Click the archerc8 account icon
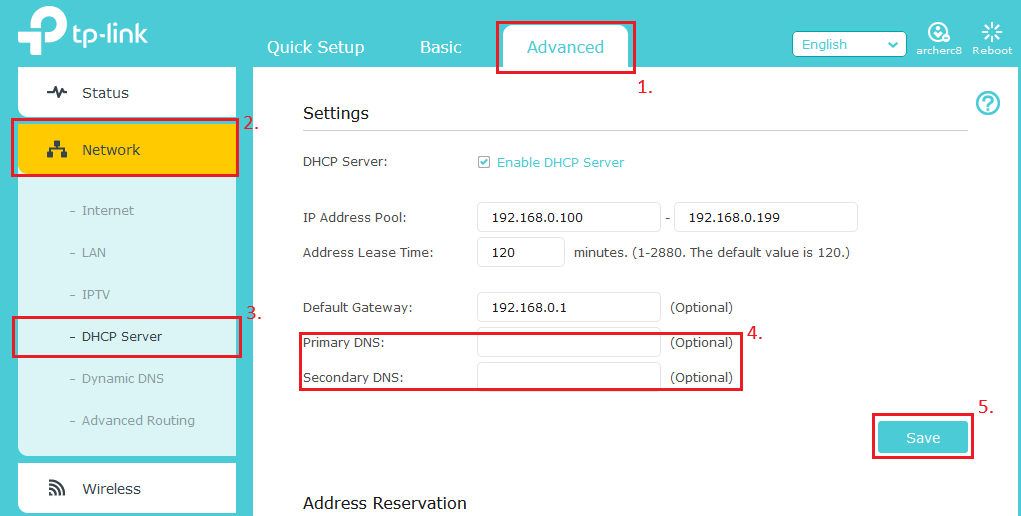This screenshot has width=1021, height=516. click(938, 32)
